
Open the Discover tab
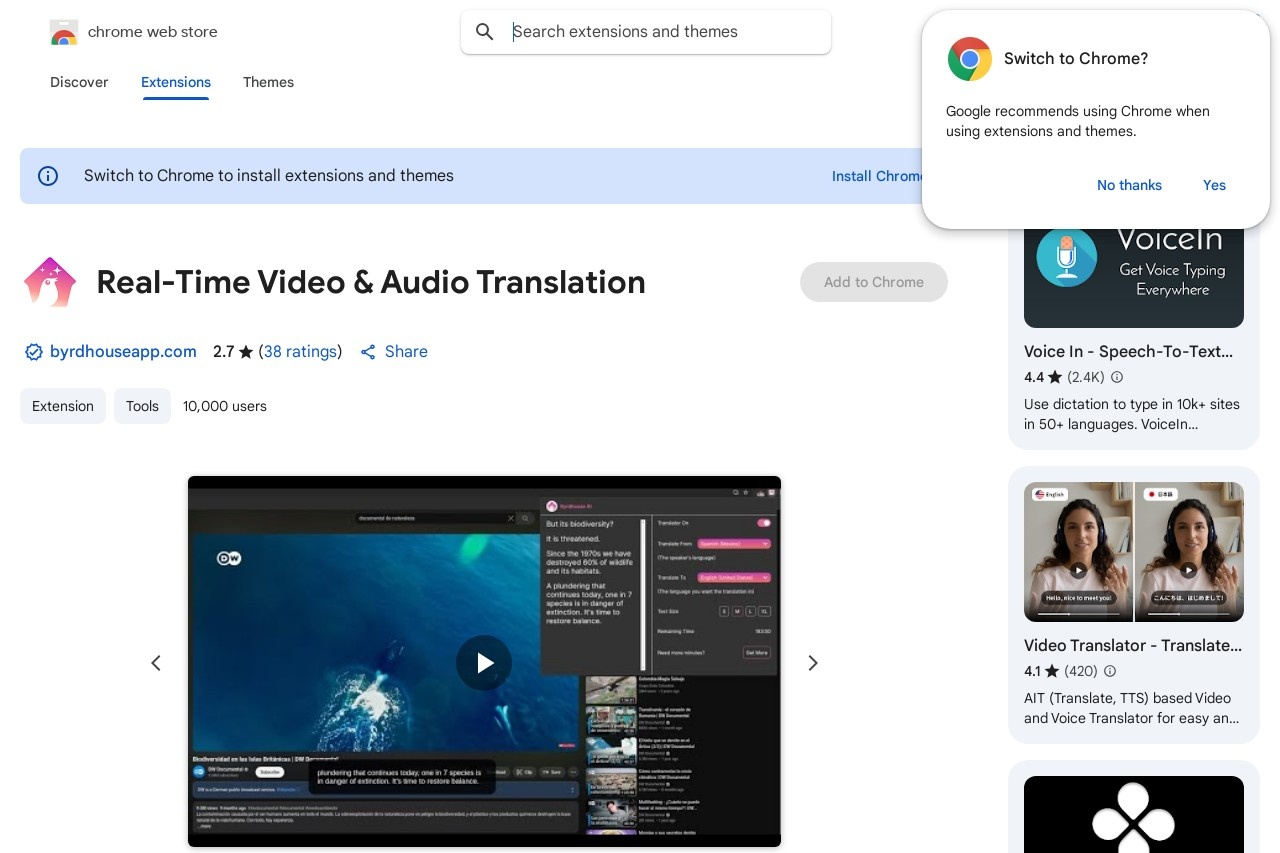[79, 82]
